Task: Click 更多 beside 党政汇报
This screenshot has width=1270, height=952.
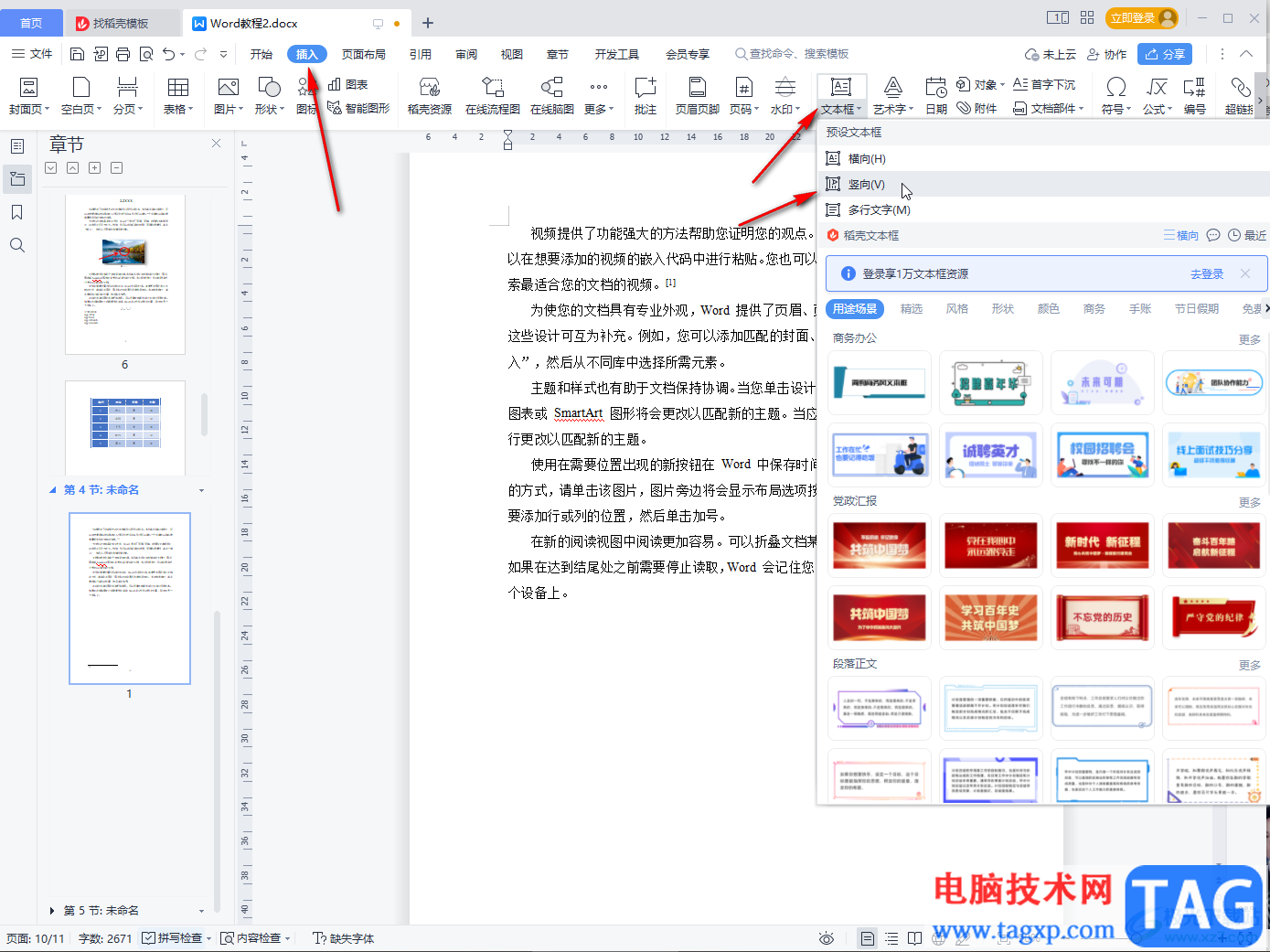Action: click(1250, 502)
